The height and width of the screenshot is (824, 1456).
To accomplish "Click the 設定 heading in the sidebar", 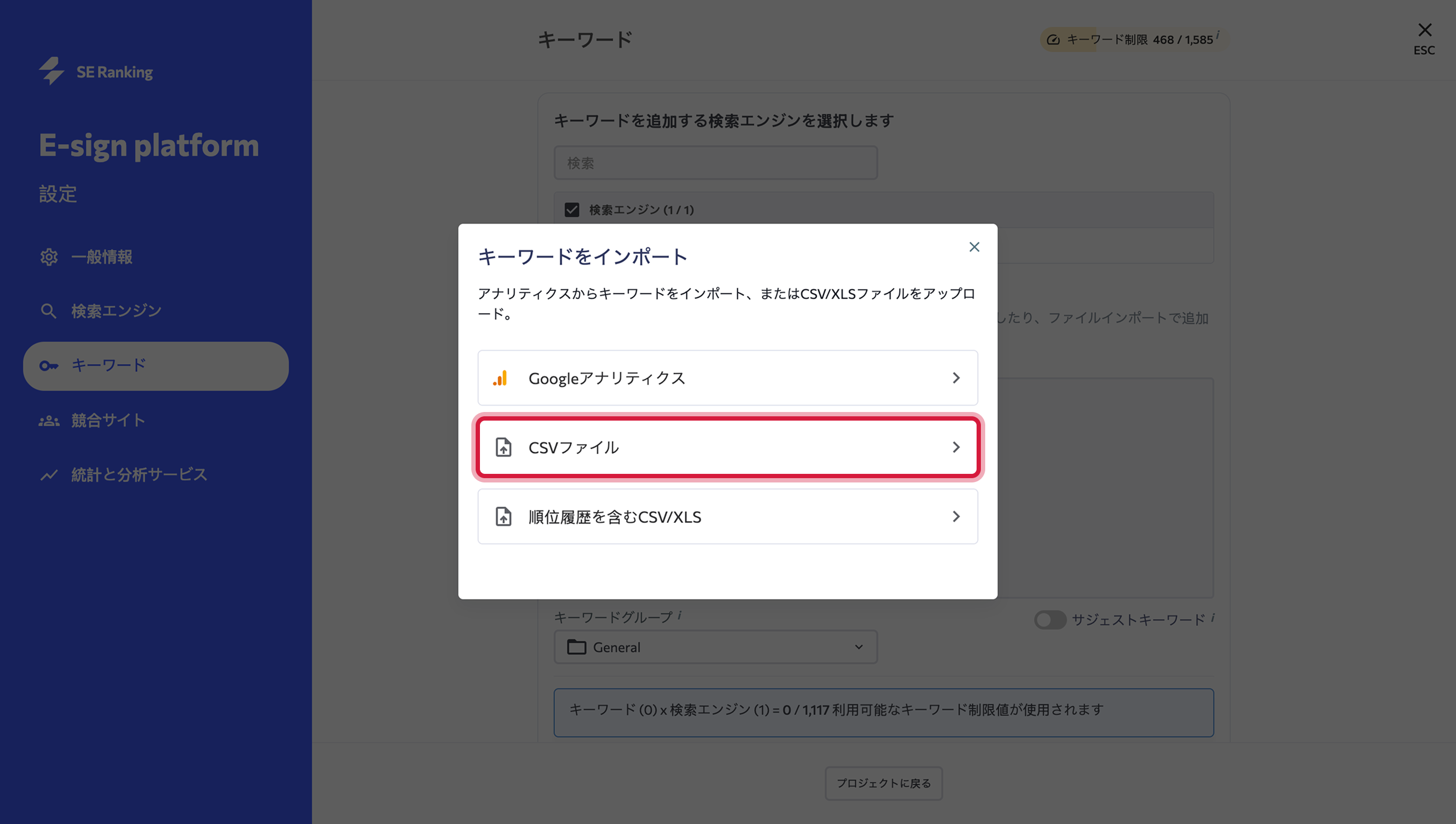I will (x=58, y=194).
